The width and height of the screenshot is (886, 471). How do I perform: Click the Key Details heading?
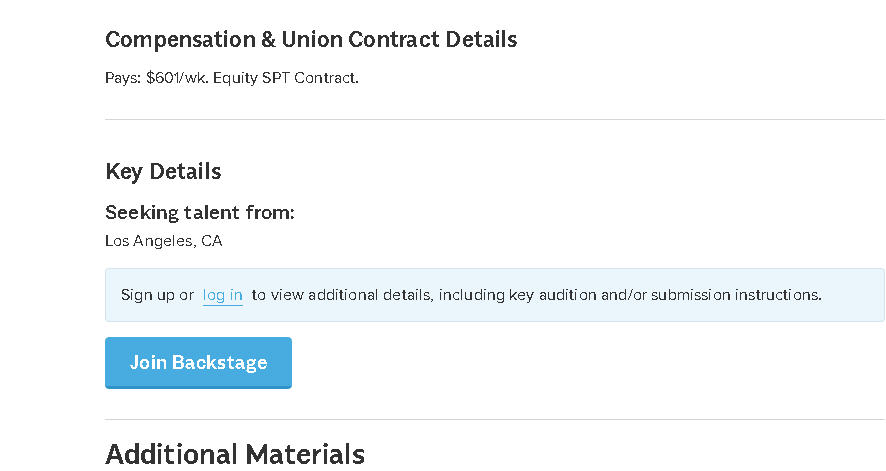click(163, 171)
